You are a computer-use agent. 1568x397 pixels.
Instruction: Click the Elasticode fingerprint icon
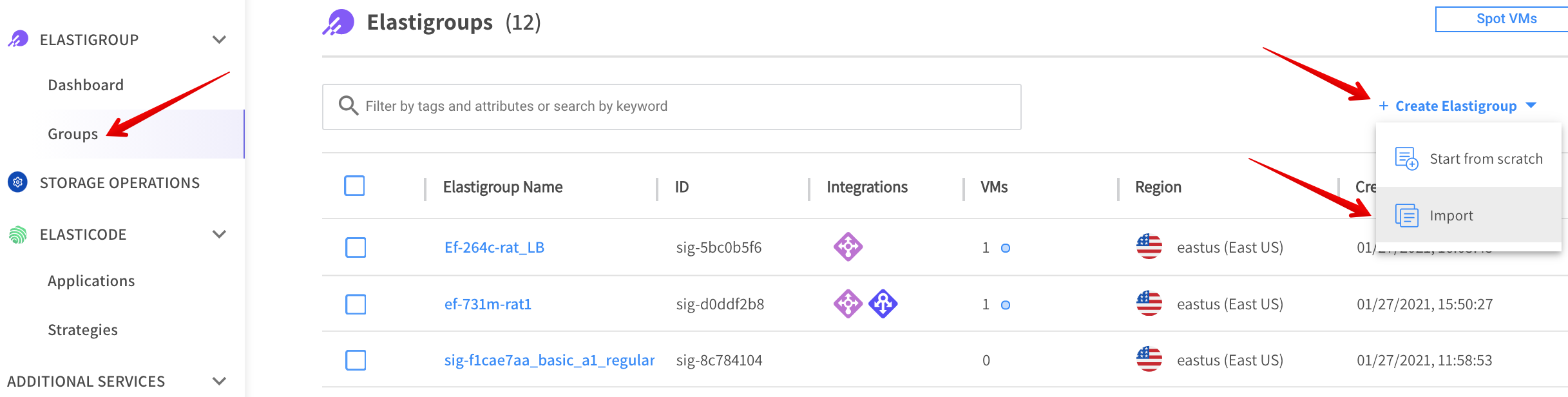coord(18,235)
